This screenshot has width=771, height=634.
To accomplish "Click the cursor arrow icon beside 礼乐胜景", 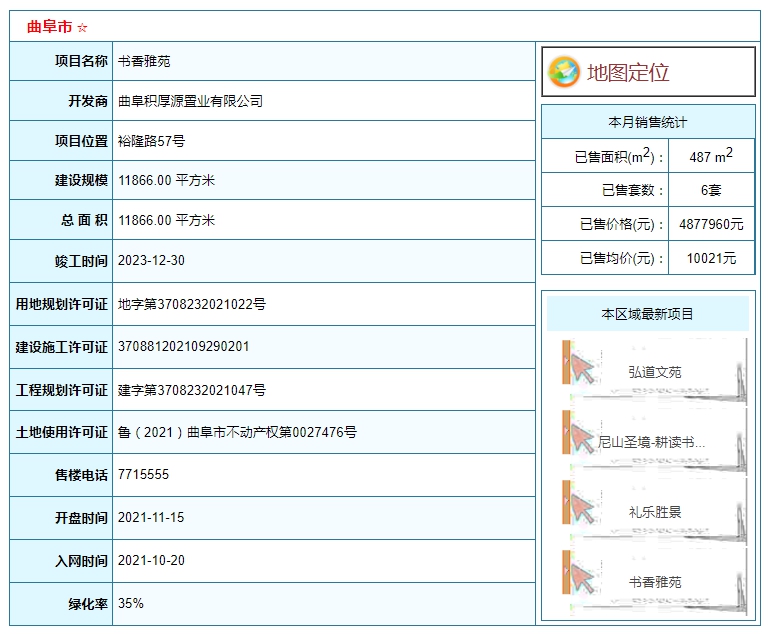I will point(583,510).
